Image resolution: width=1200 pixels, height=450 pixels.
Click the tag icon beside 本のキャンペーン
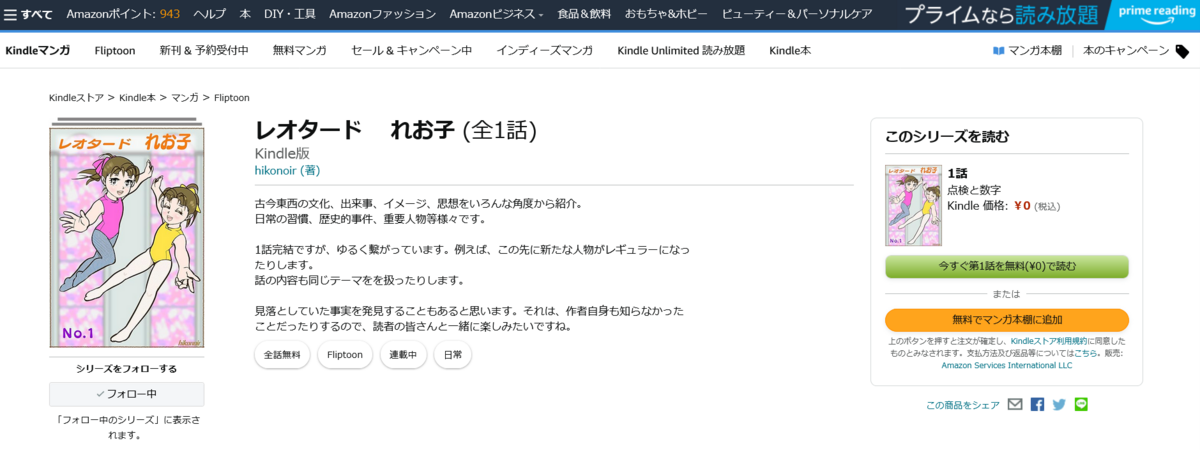point(1183,50)
